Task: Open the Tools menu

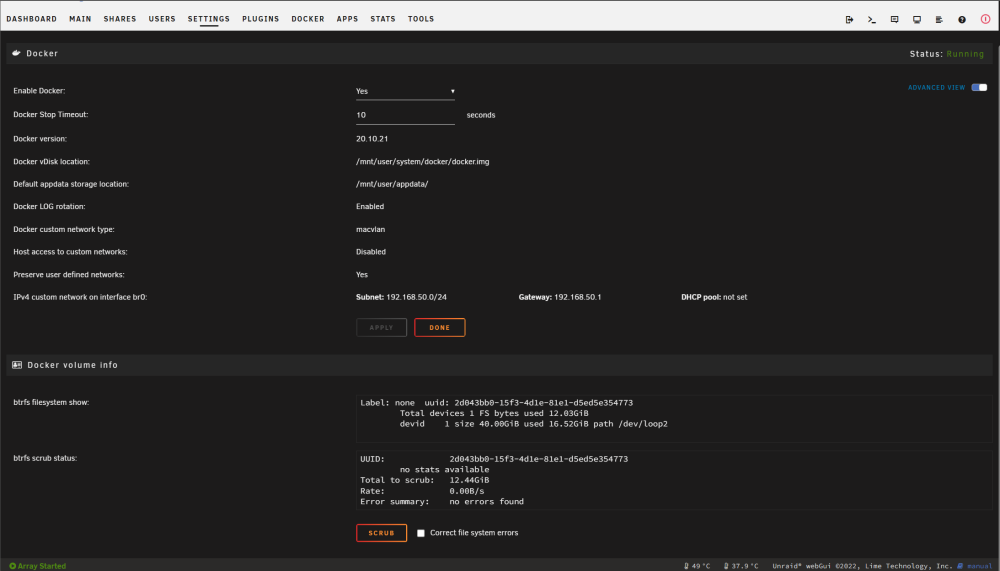Action: 421,19
